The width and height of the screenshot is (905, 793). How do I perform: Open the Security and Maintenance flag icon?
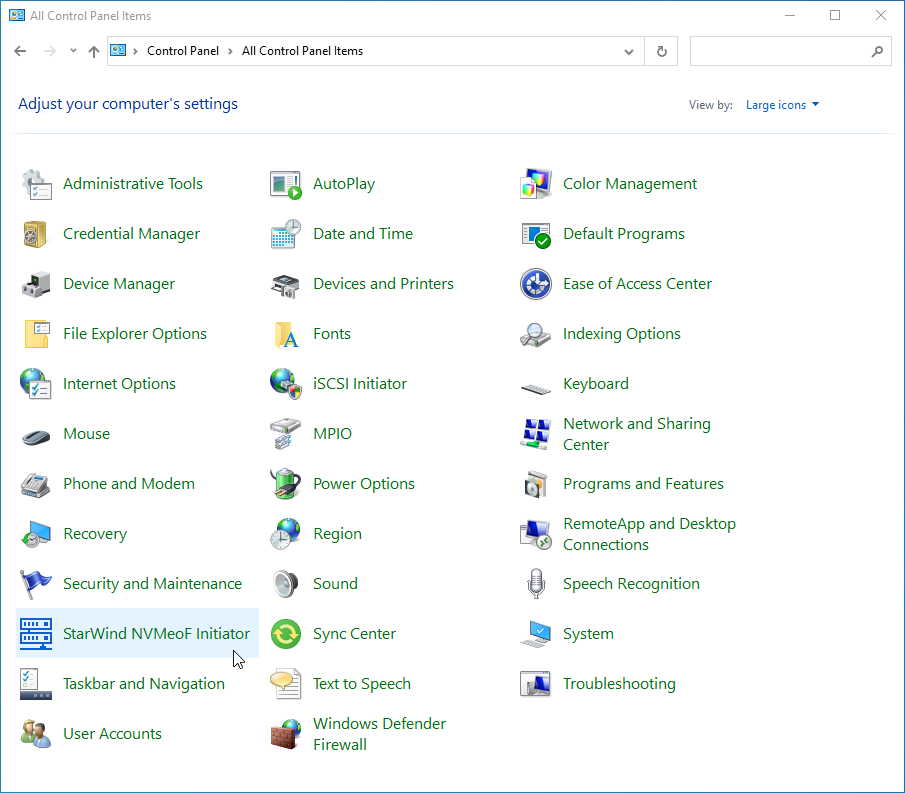(36, 584)
